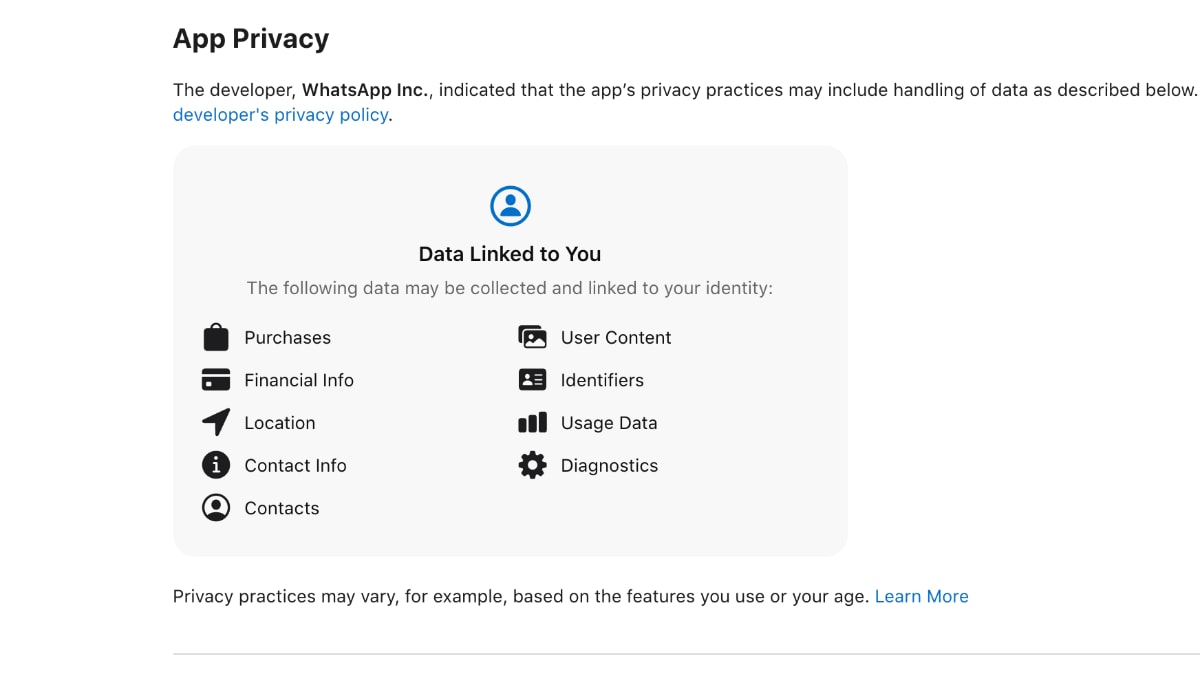Click the Financial Info credit card icon
The height and width of the screenshot is (675, 1200).
tap(216, 380)
